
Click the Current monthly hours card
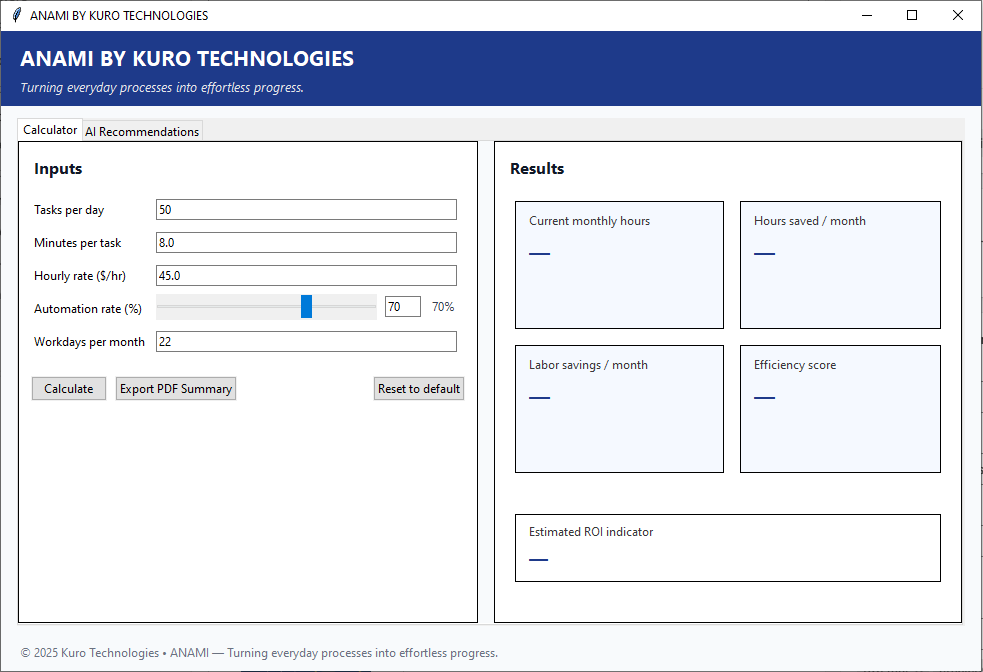tap(619, 265)
